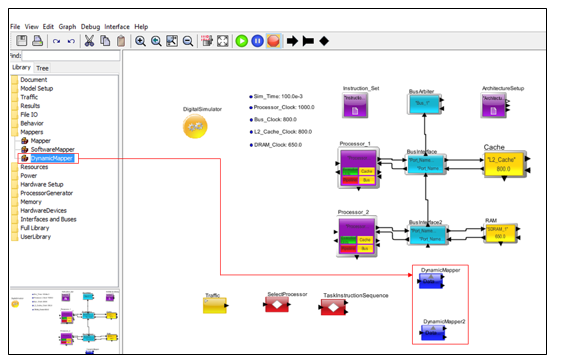Open the Interface menu
The width and height of the screenshot is (561, 364).
coord(117,26)
